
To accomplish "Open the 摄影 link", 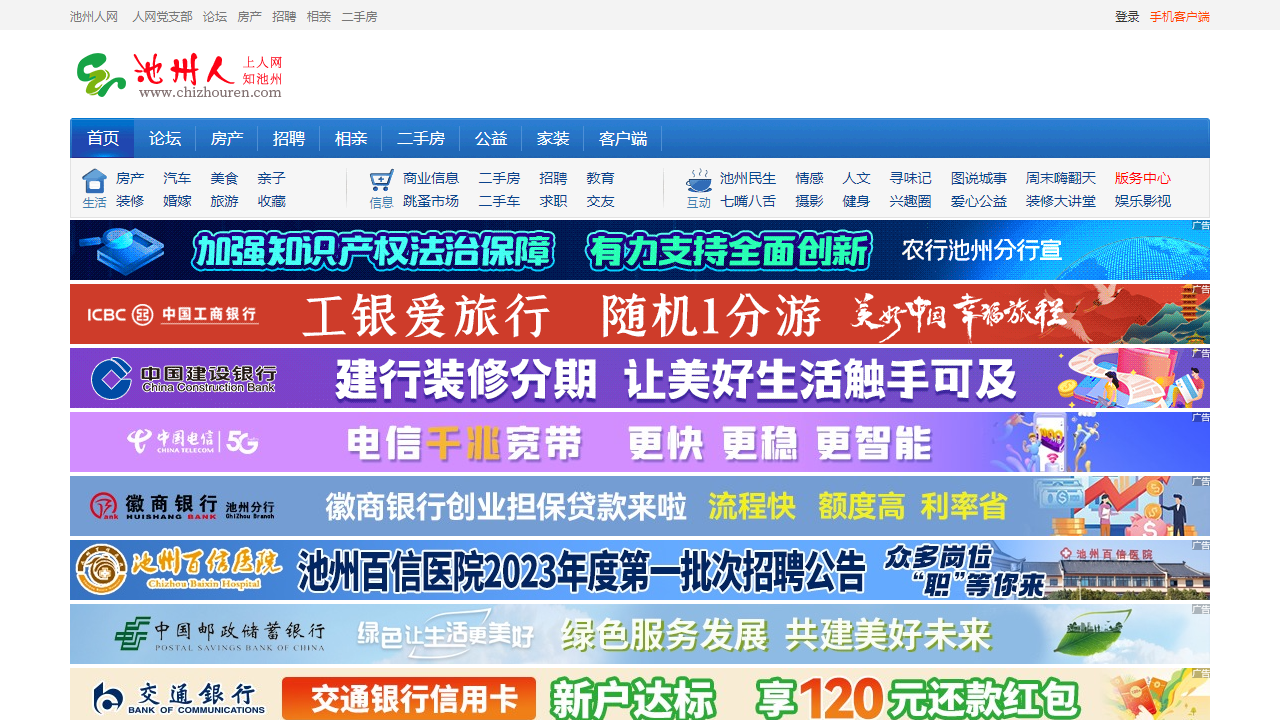I will (x=809, y=201).
